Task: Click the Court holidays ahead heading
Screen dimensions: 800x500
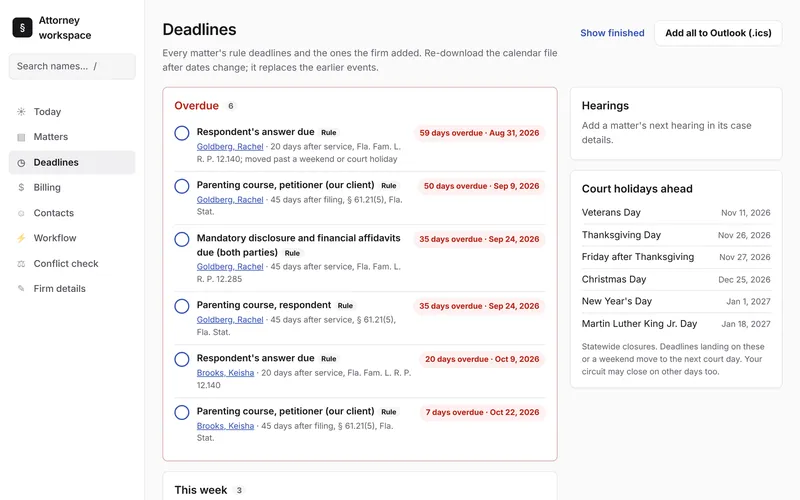Action: click(637, 189)
